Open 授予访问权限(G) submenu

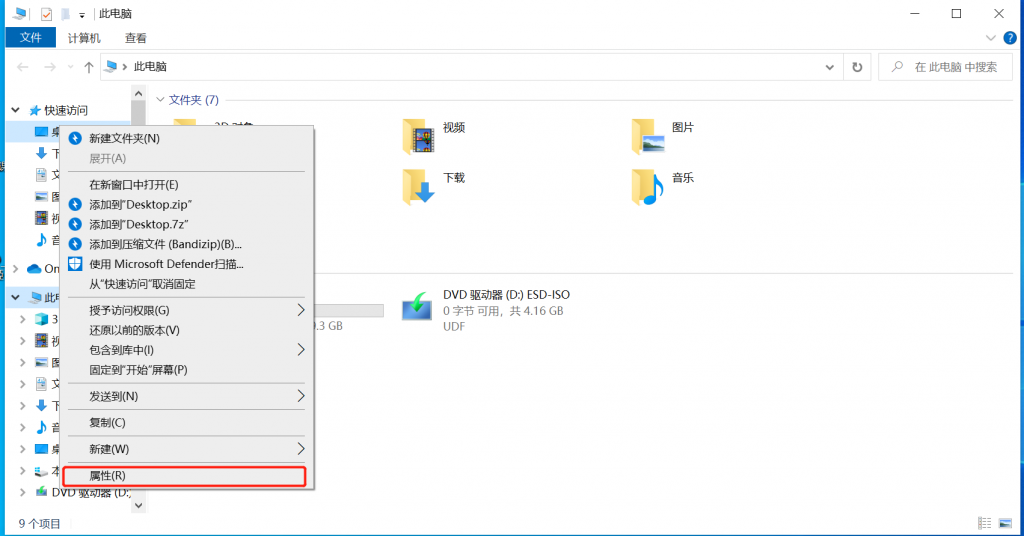point(185,310)
